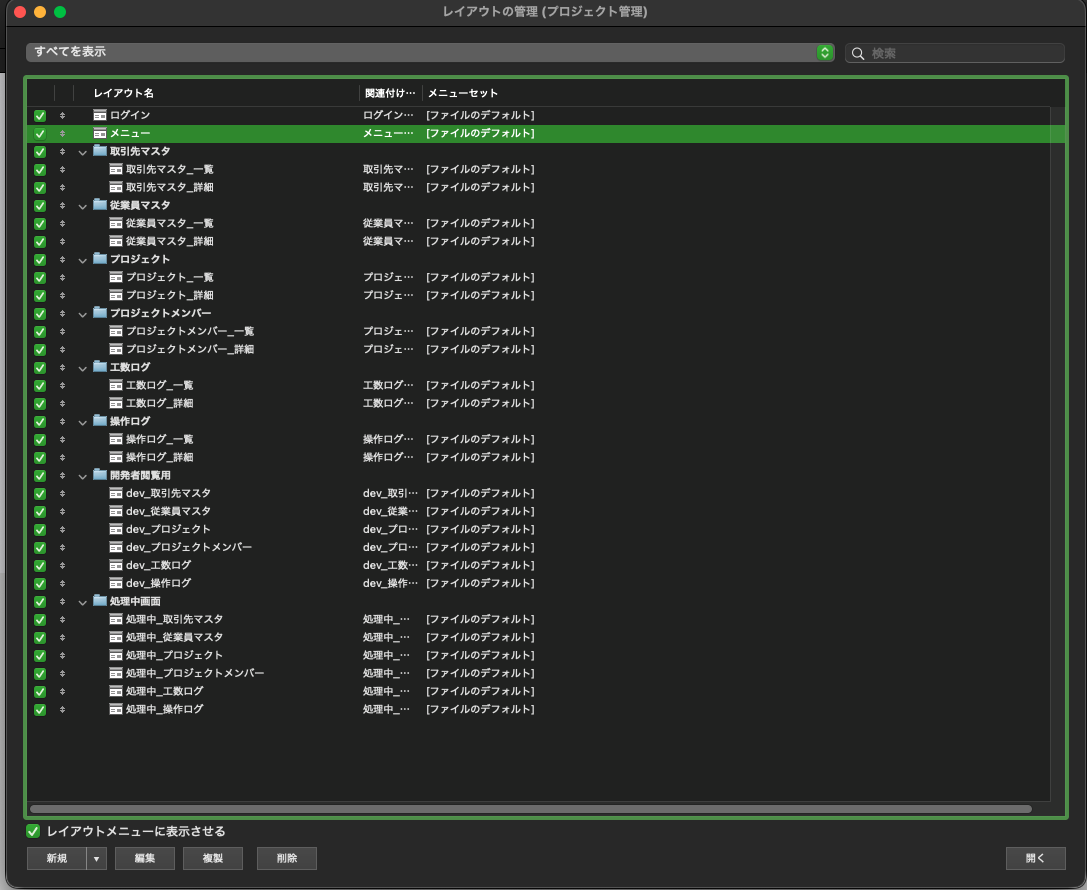
Task: Toggle checkbox for プロジェクト_一覧 layout
Action: click(40, 277)
